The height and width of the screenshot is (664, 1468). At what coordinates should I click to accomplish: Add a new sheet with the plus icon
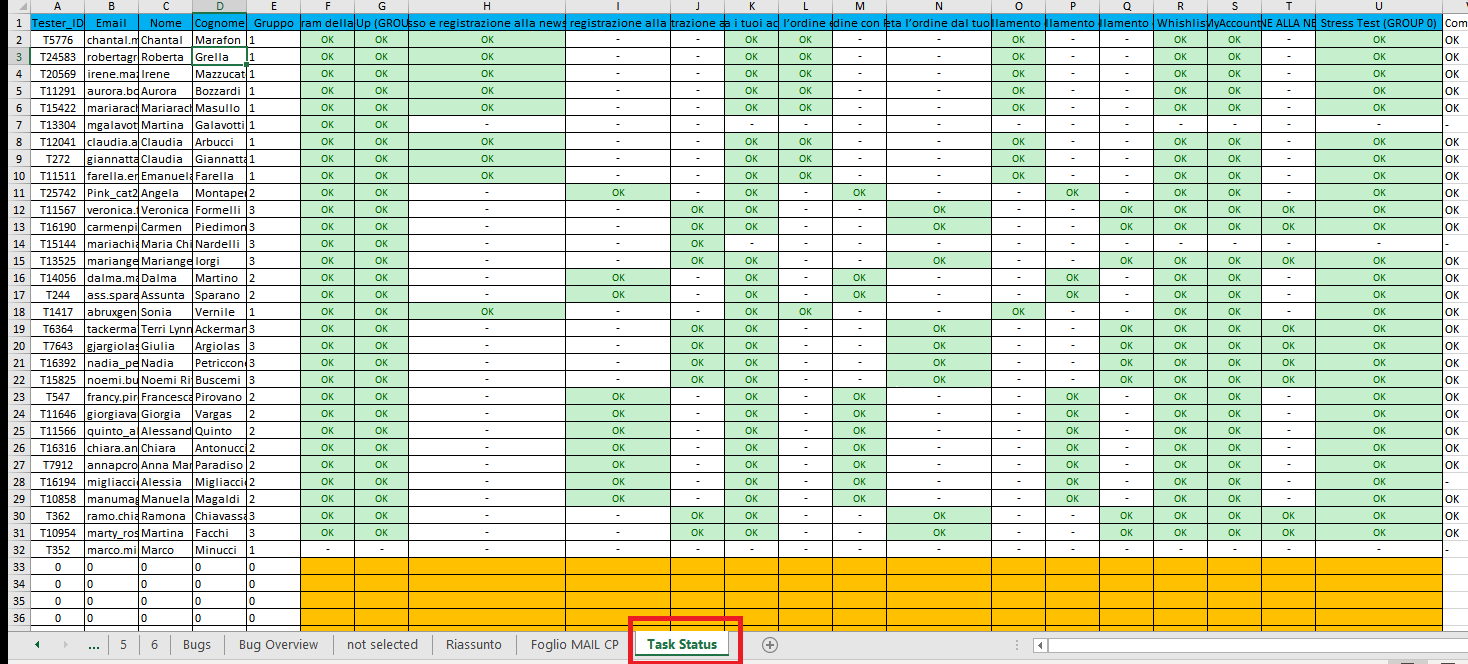(769, 645)
